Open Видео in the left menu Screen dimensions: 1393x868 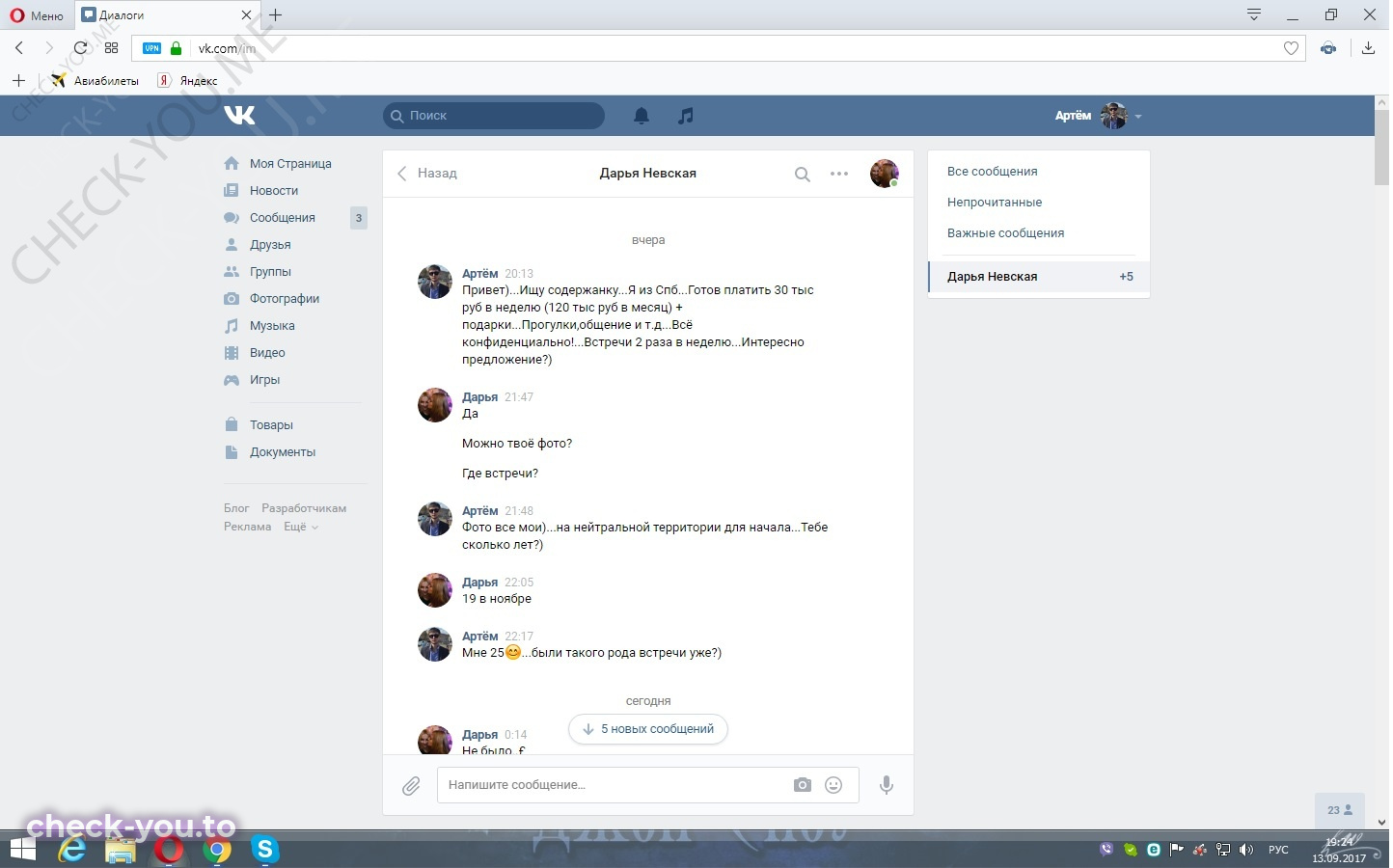tap(267, 353)
